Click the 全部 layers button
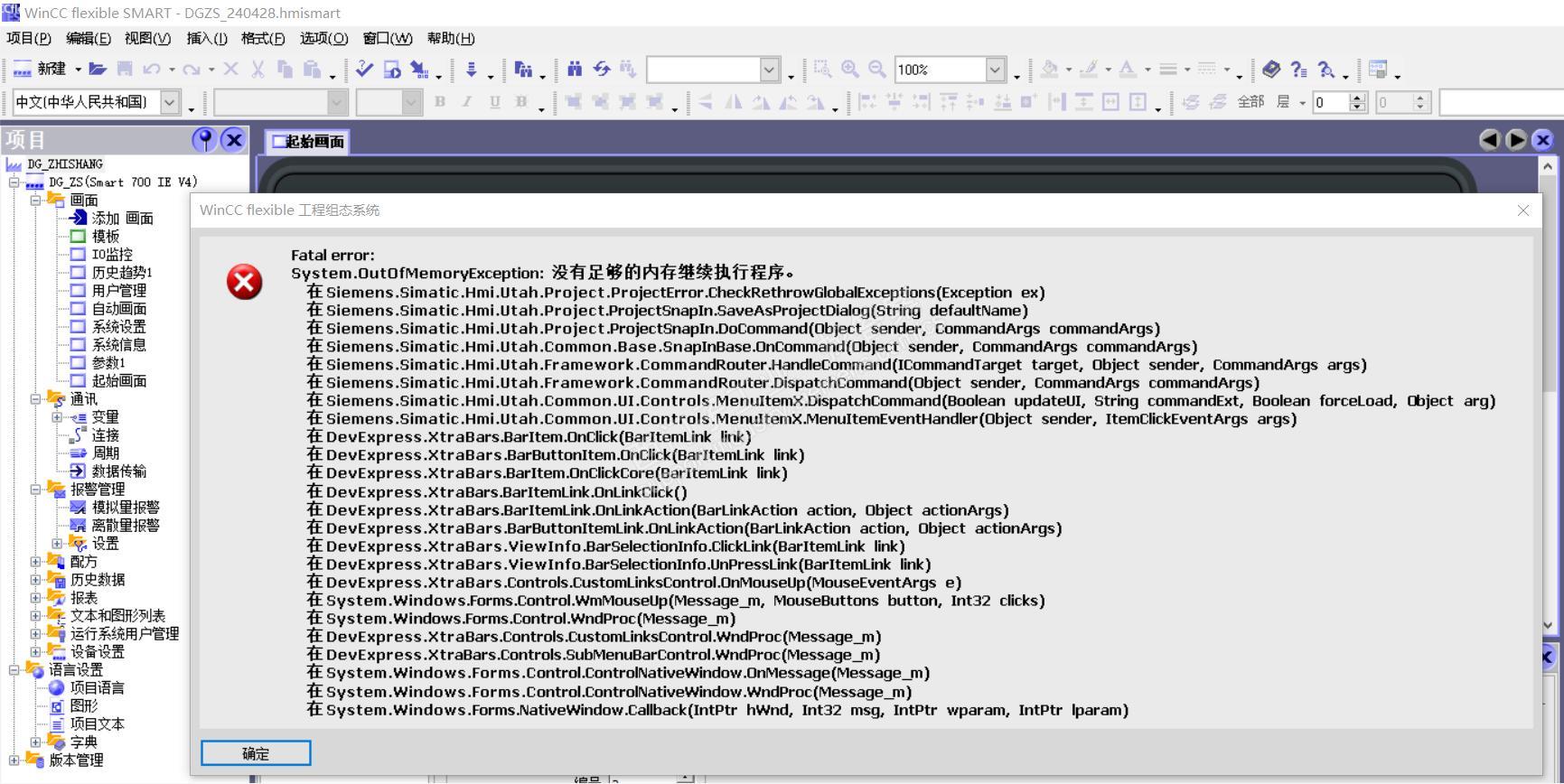1564x784 pixels. click(x=1250, y=102)
